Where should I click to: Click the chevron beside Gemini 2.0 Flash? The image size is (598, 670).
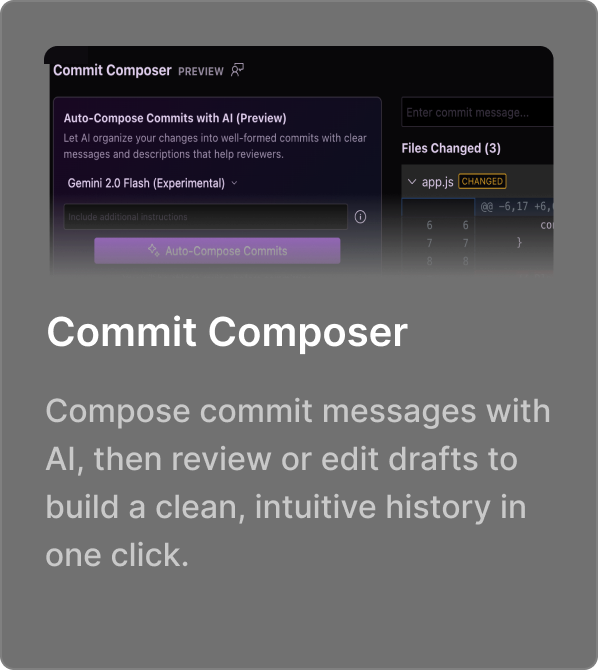[234, 183]
